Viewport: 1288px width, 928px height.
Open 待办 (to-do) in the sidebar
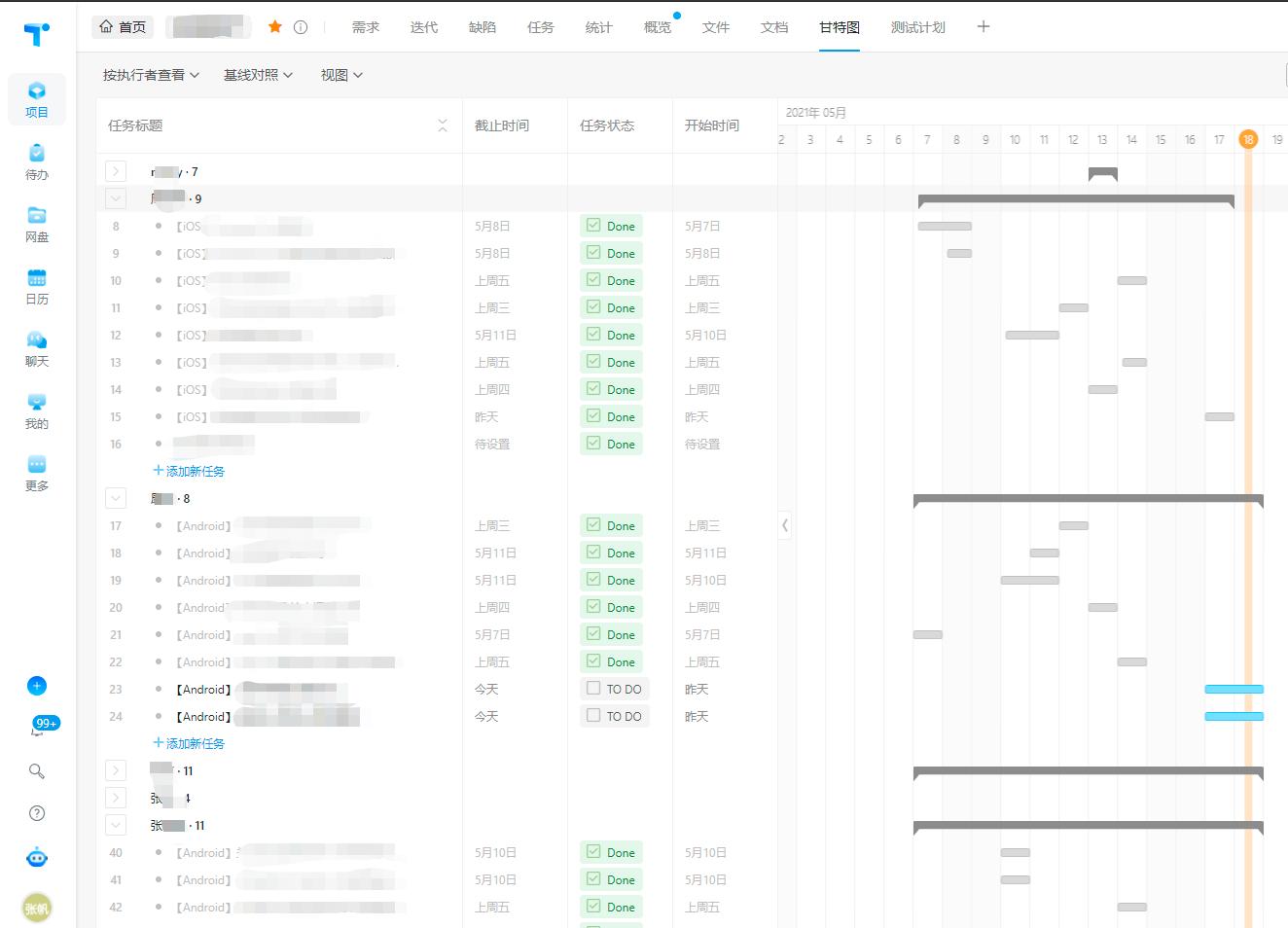(37, 161)
